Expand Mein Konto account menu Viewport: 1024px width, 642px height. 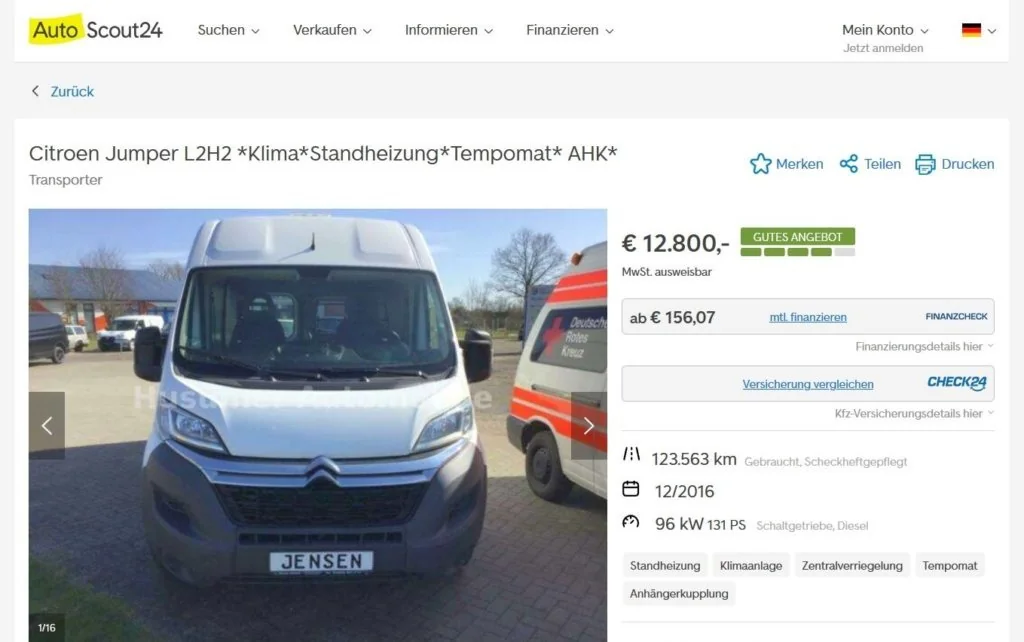pyautogui.click(x=885, y=30)
